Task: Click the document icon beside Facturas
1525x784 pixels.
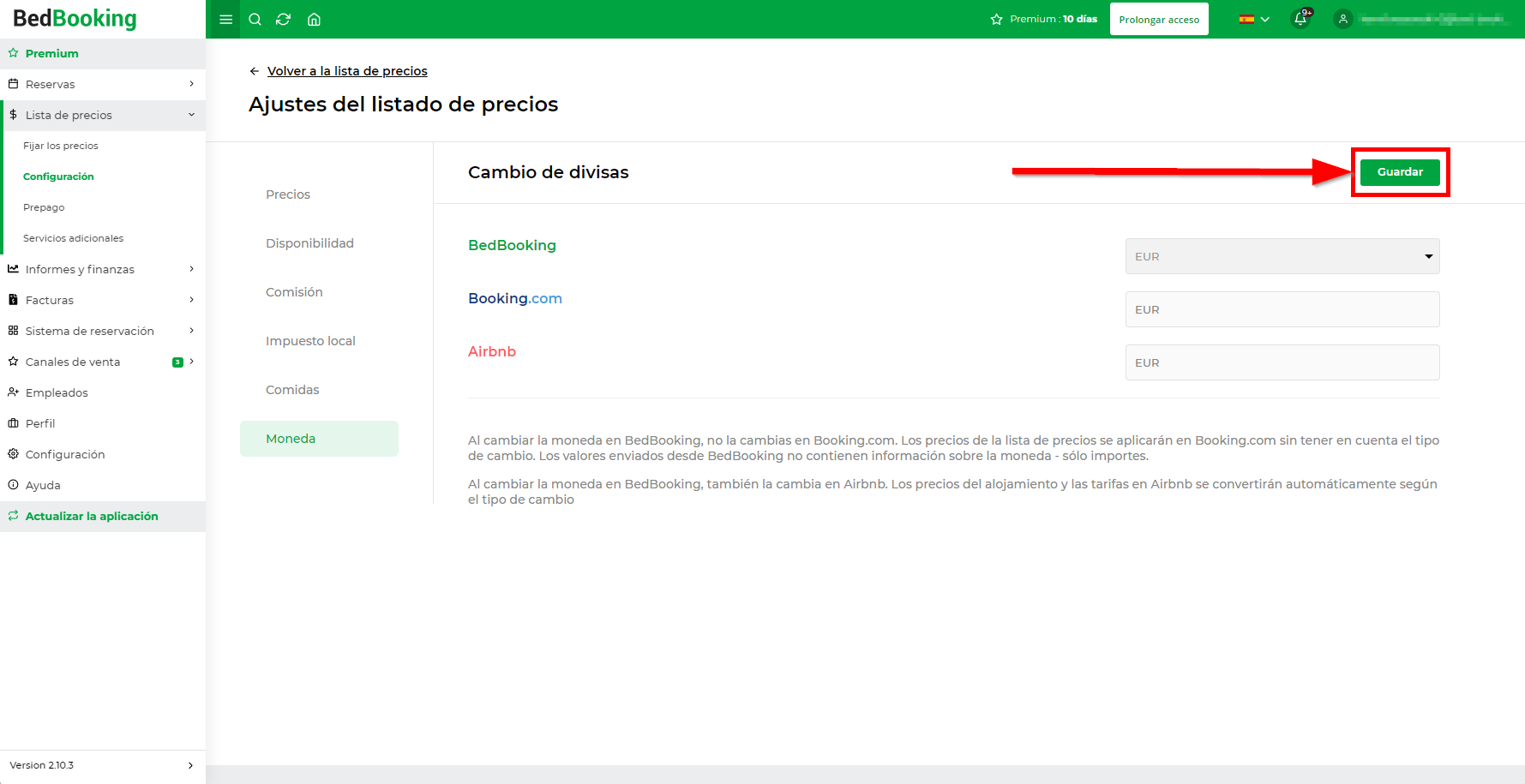Action: tap(13, 300)
